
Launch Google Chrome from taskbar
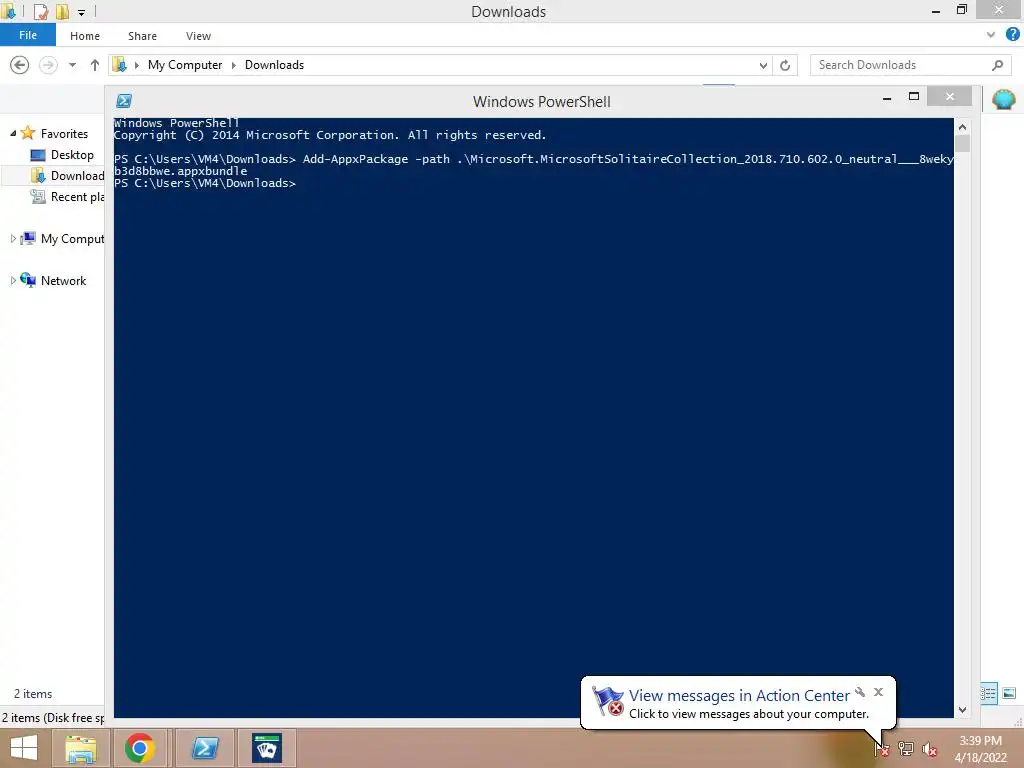(x=140, y=748)
